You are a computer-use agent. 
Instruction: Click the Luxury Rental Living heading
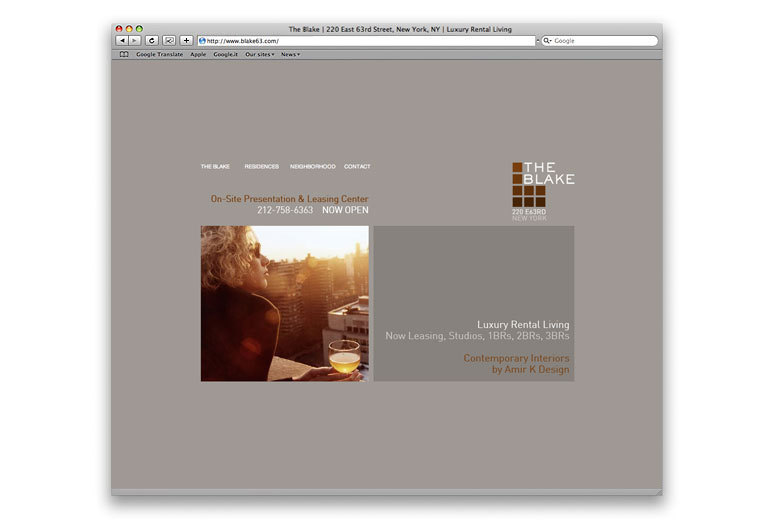coord(523,325)
